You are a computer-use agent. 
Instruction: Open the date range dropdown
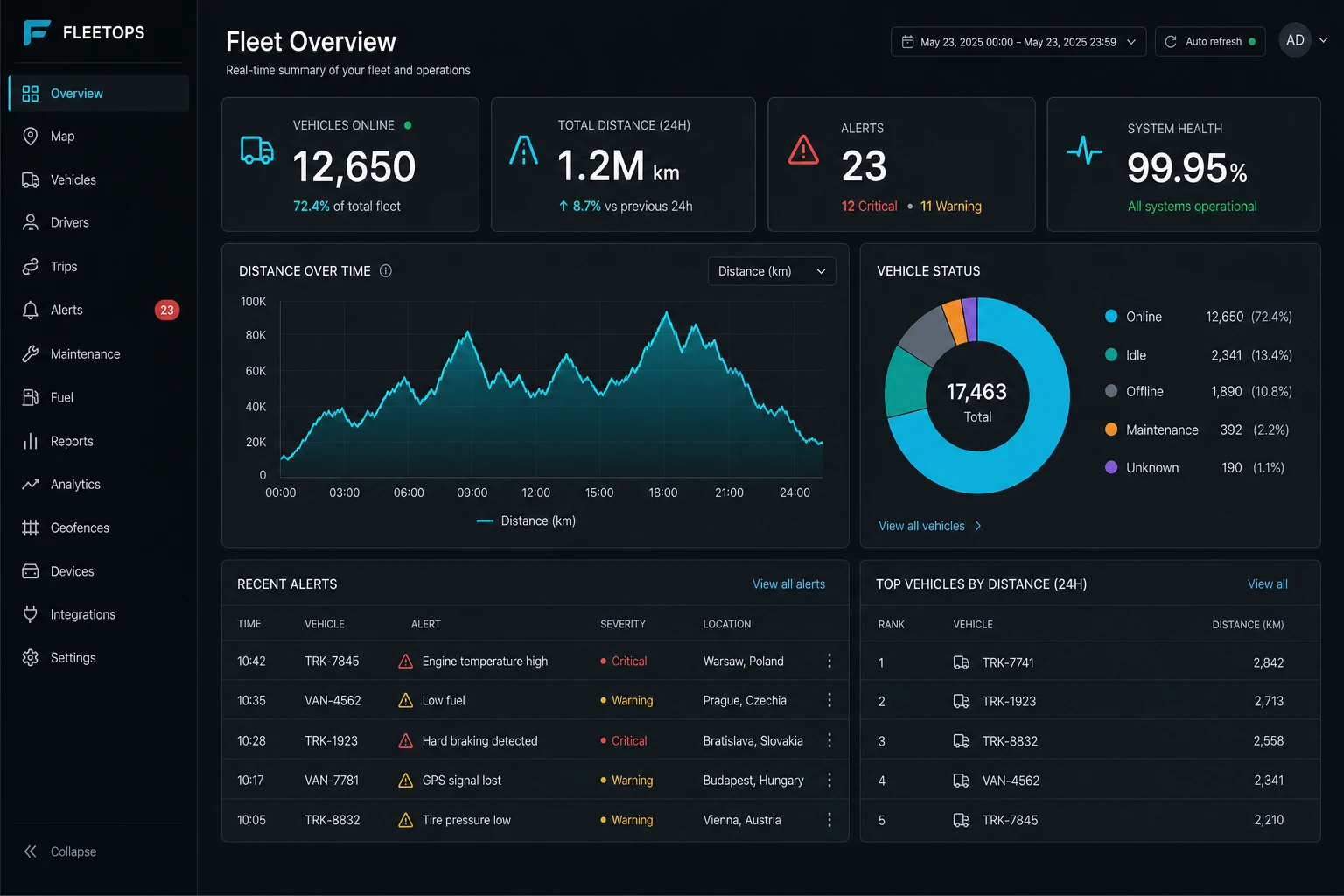(x=1018, y=42)
